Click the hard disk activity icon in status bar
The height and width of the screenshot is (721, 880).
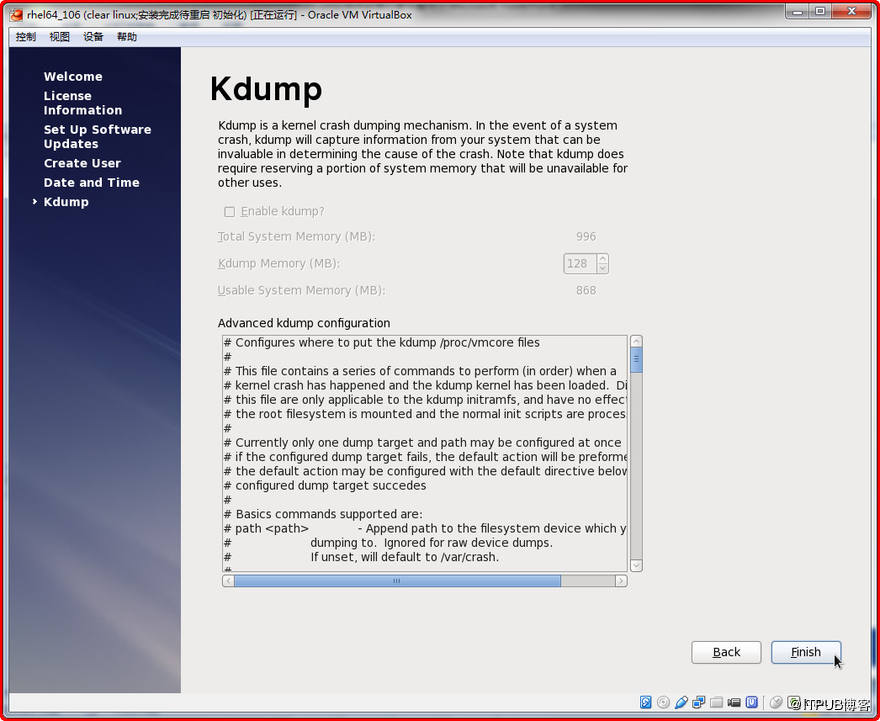point(645,701)
